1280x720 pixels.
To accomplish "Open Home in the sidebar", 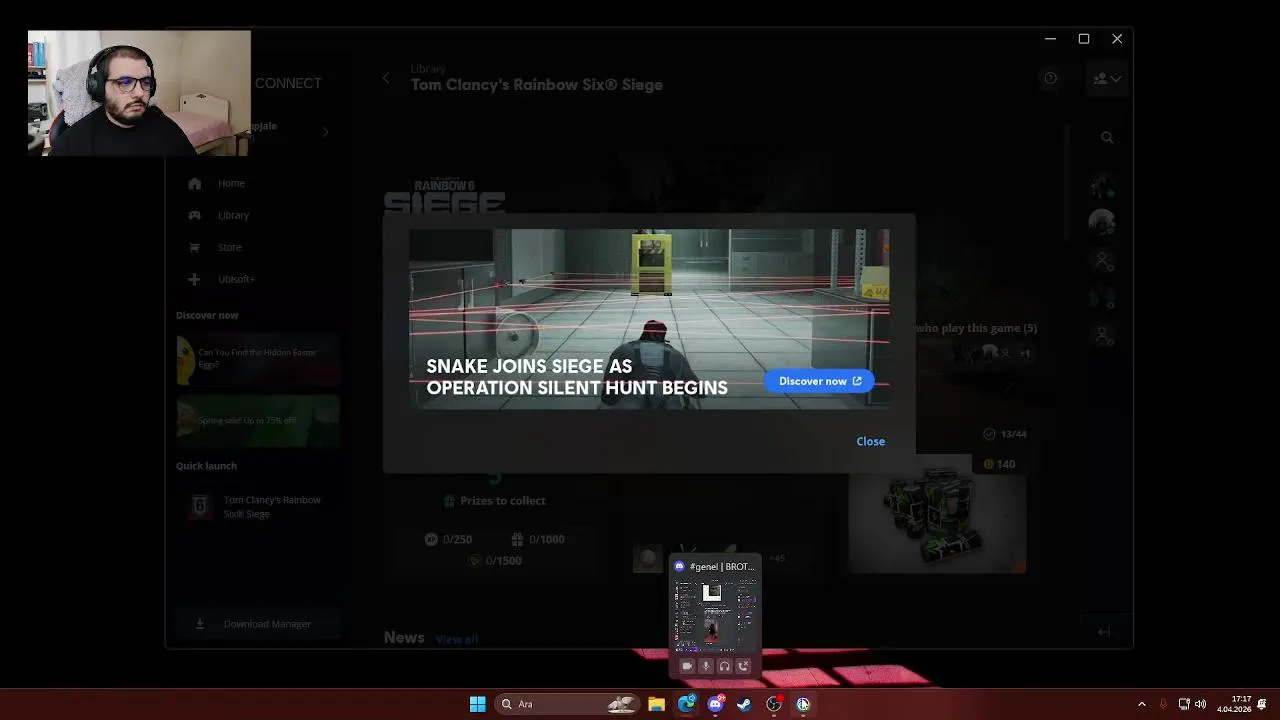I will click(231, 183).
